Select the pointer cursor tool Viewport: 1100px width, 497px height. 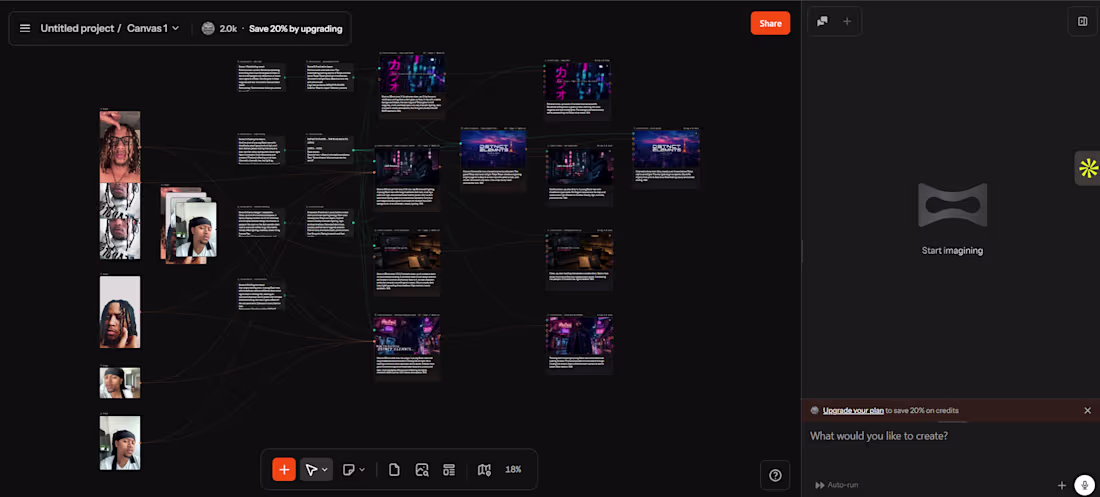tap(311, 470)
